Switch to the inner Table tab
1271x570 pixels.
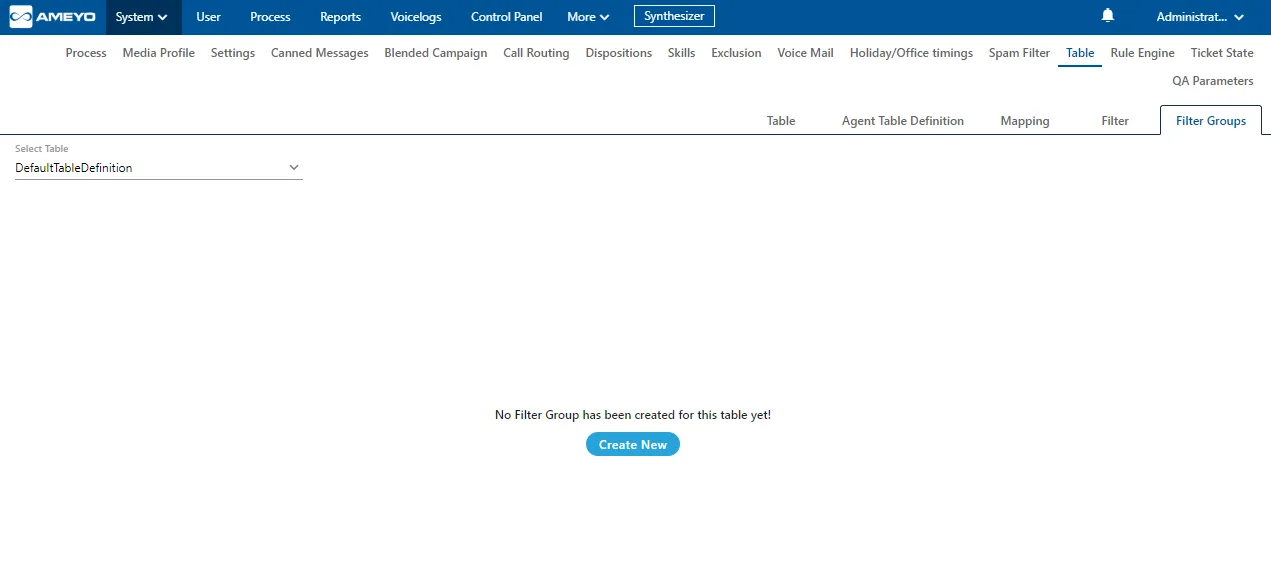pyautogui.click(x=781, y=121)
